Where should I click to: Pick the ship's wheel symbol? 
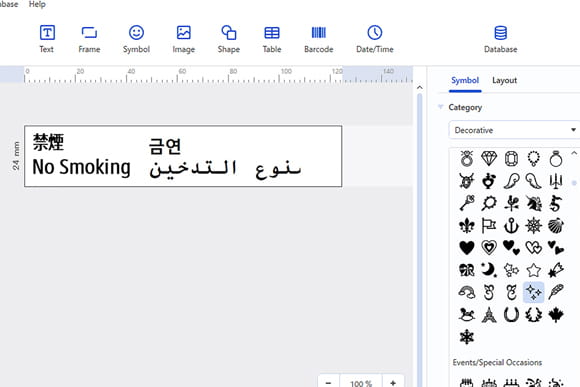click(x=533, y=225)
